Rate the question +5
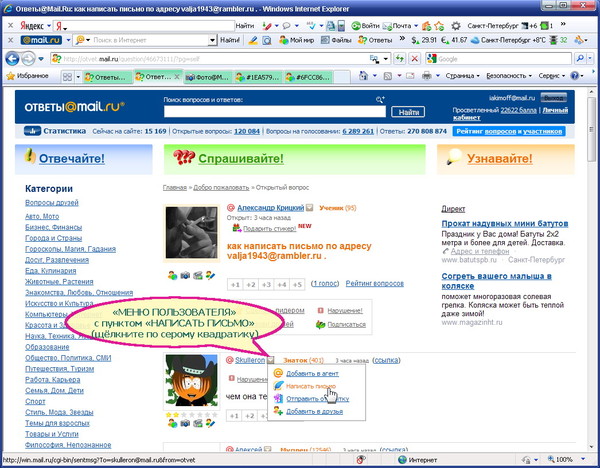 297,284
